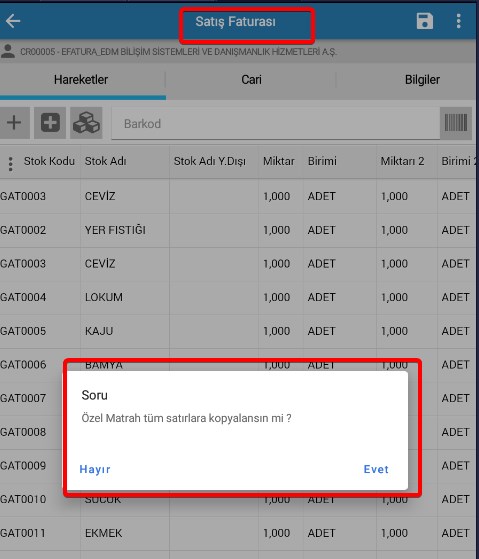Choose Hayır in the Soru dialog

pos(95,469)
